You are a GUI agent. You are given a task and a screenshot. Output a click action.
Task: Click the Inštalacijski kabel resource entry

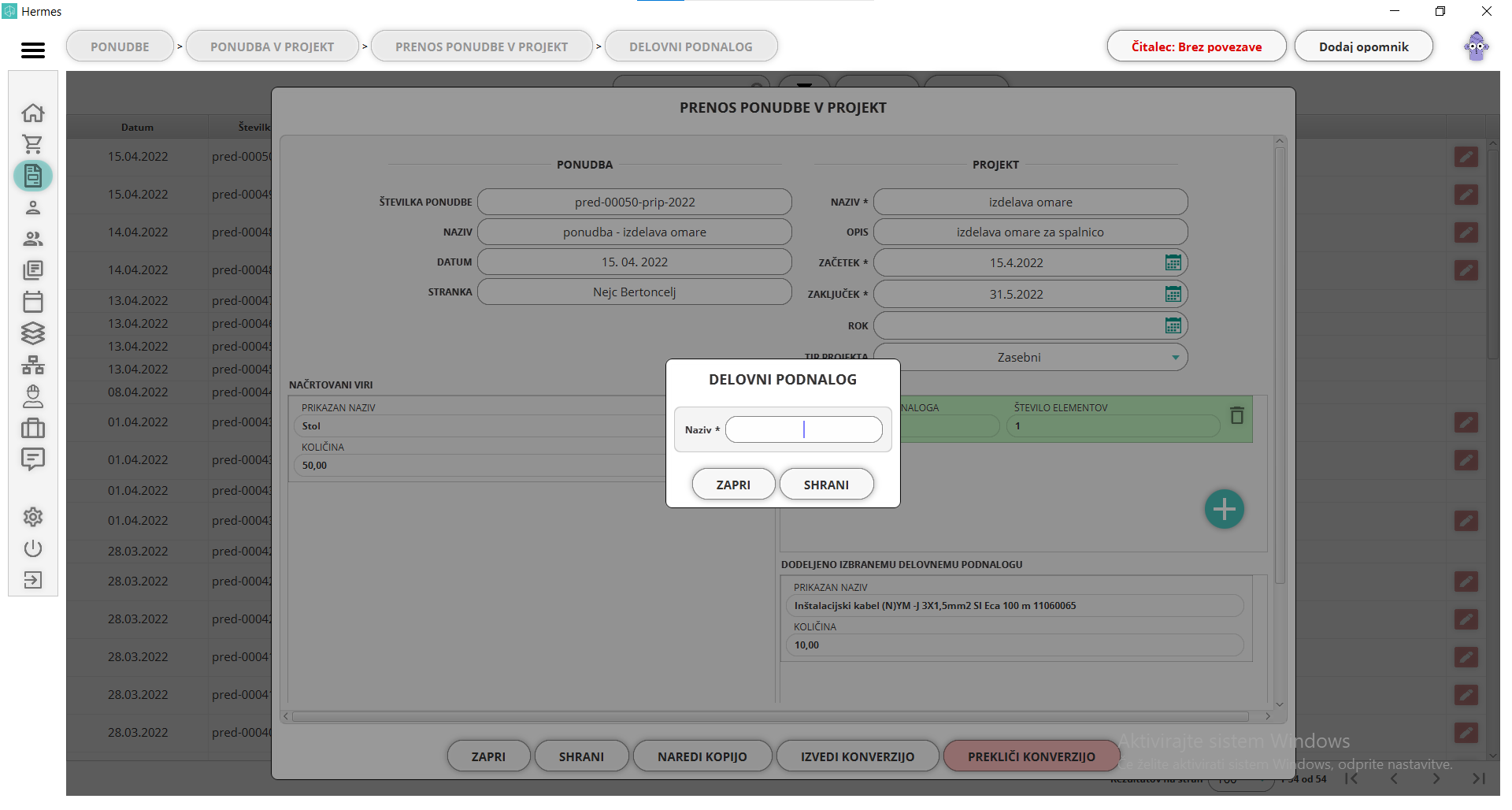(1014, 606)
